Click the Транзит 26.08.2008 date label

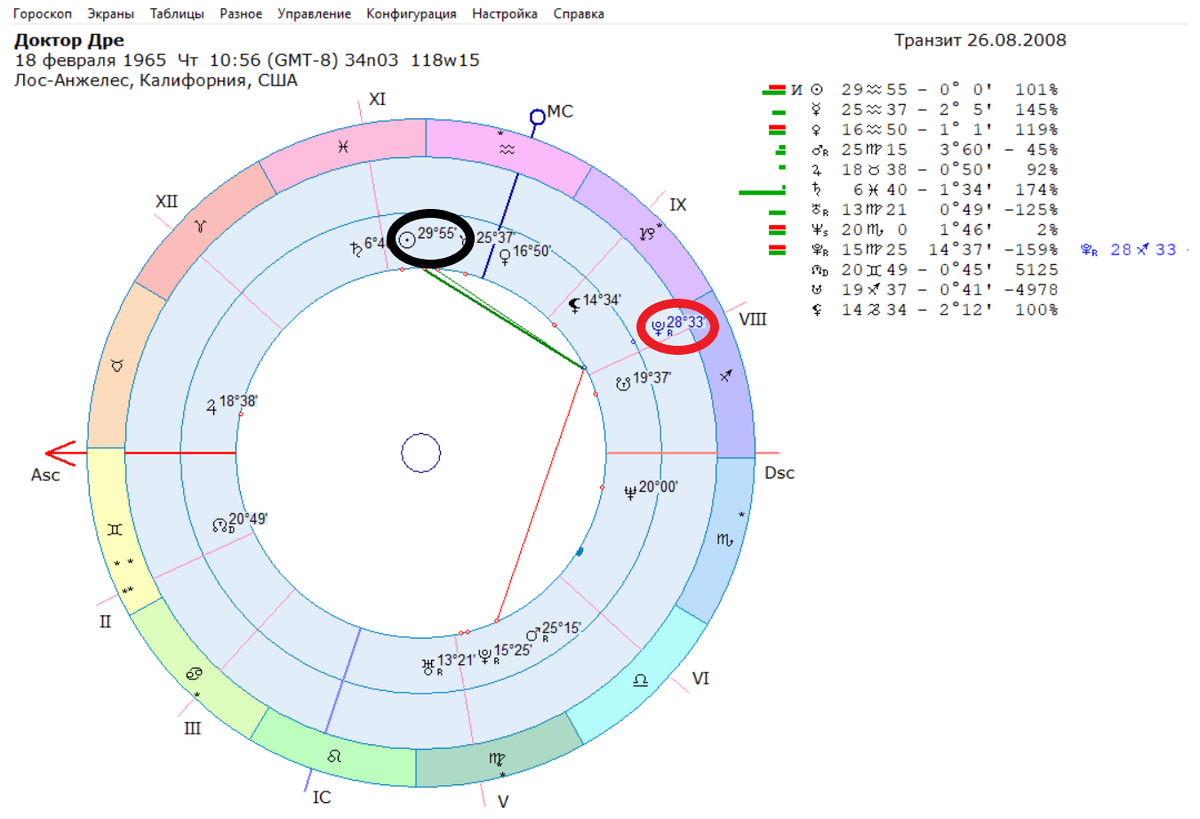click(979, 40)
